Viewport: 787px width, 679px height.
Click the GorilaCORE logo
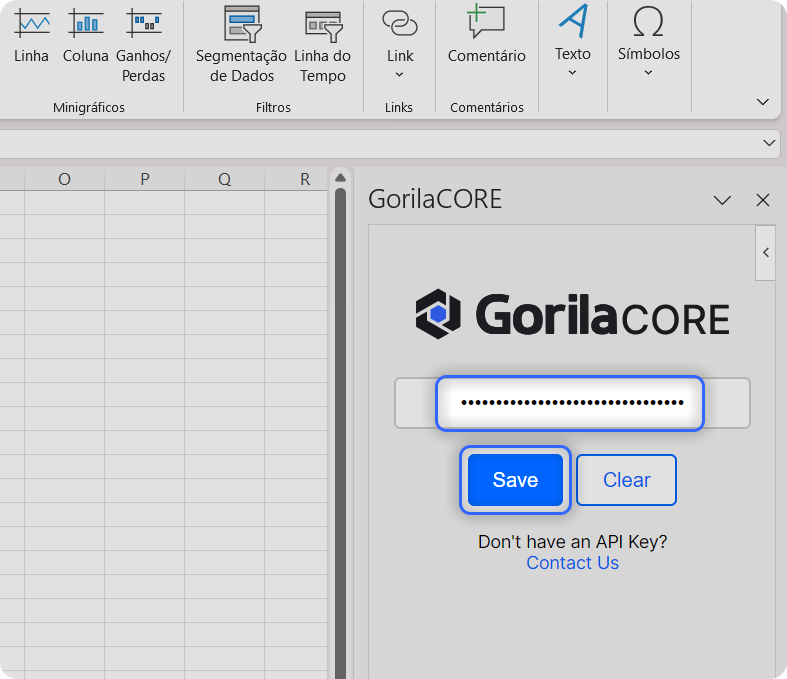click(572, 314)
